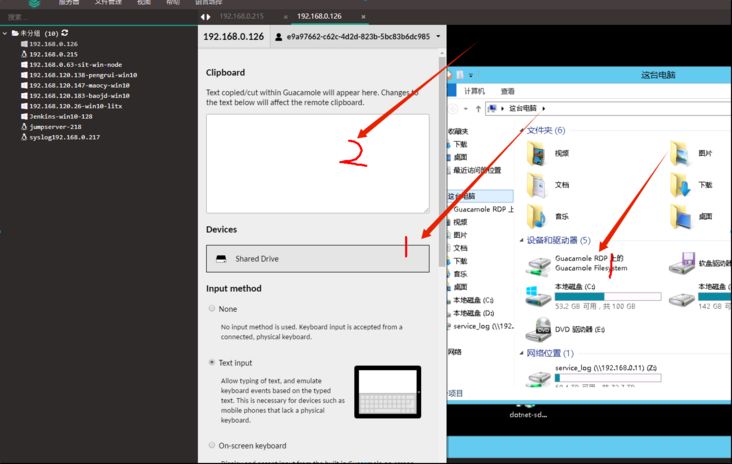The width and height of the screenshot is (732, 464).
Task: Open the Explorer recent locations dropdown arrow
Action: pos(465,109)
